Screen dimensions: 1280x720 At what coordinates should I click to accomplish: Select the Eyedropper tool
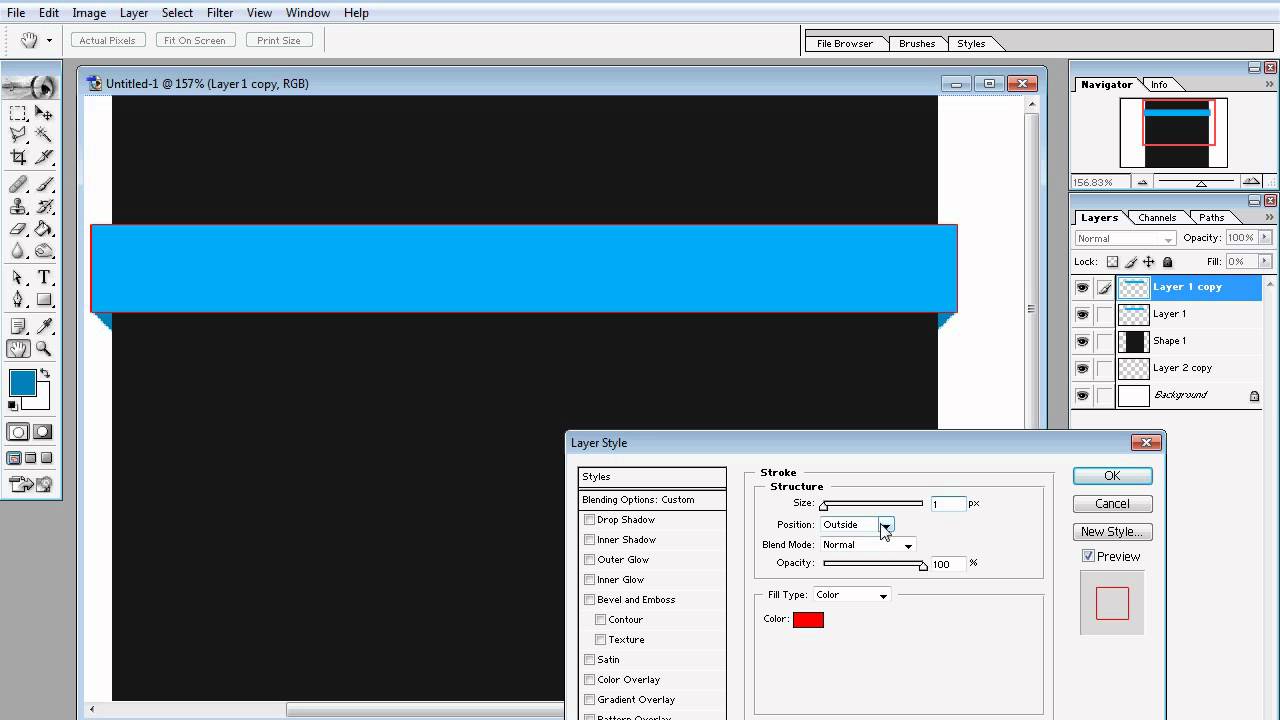44,327
